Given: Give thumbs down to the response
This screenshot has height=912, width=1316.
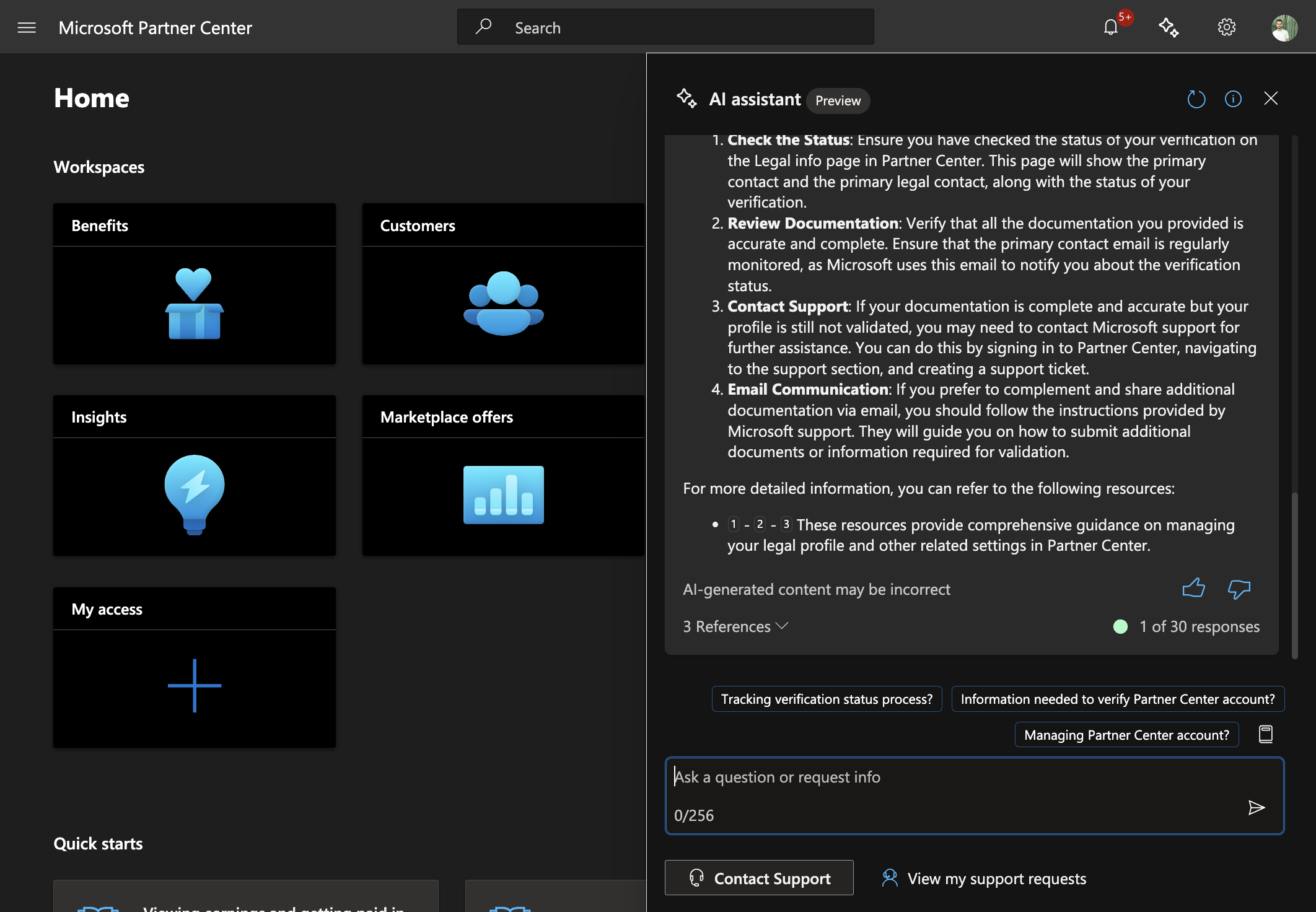Looking at the screenshot, I should pos(1239,589).
